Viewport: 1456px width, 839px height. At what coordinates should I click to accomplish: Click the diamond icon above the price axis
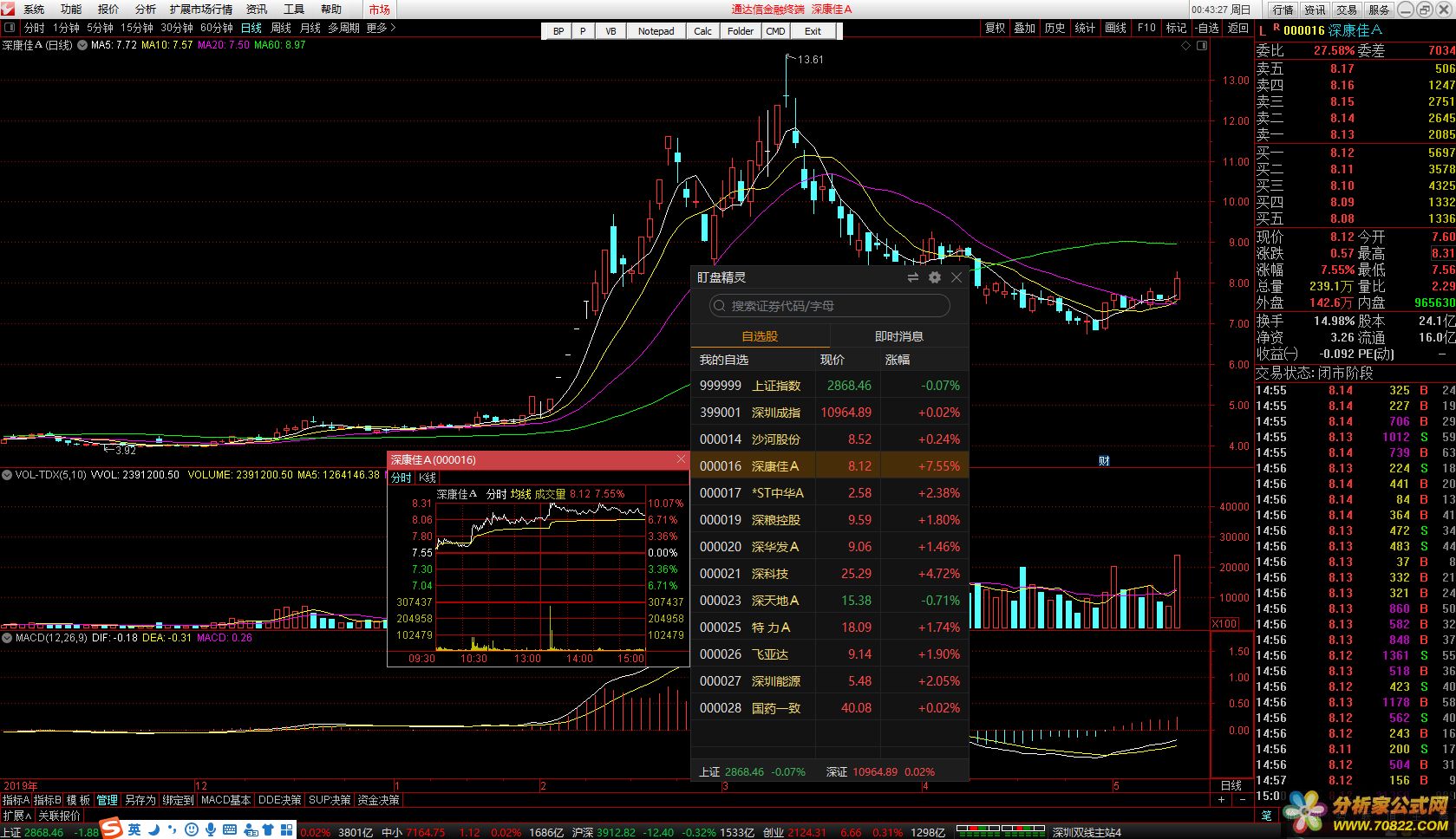pos(1186,47)
